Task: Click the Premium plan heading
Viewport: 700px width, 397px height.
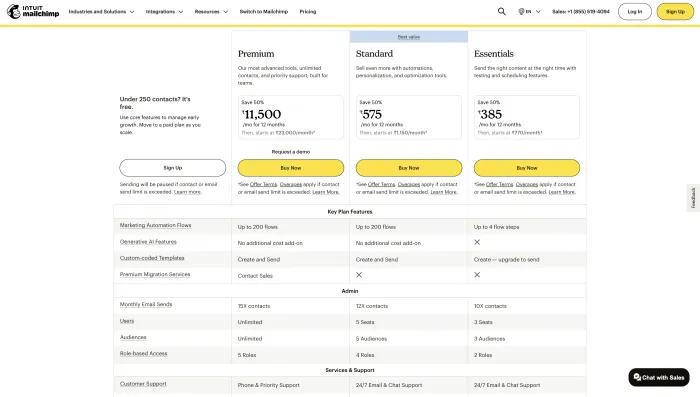Action: point(256,54)
